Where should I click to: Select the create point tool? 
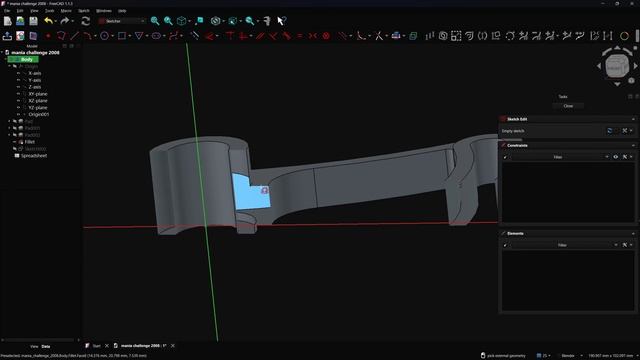pos(48,36)
